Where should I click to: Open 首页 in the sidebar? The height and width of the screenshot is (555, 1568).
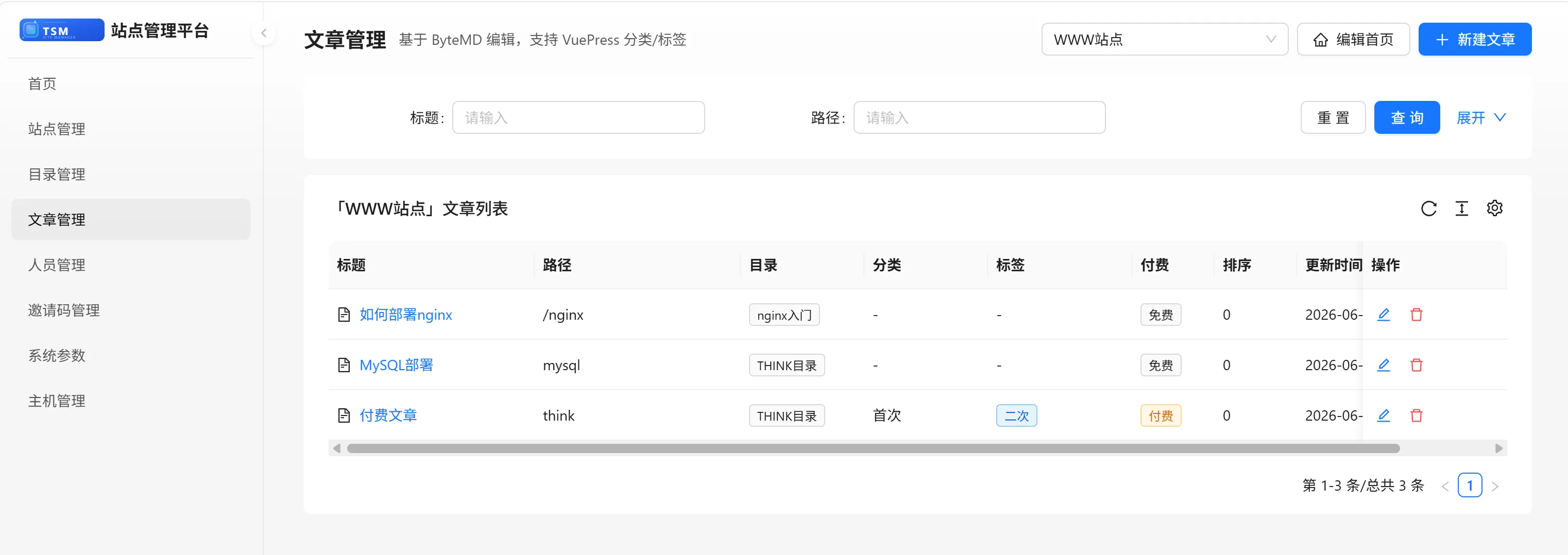pyautogui.click(x=131, y=83)
